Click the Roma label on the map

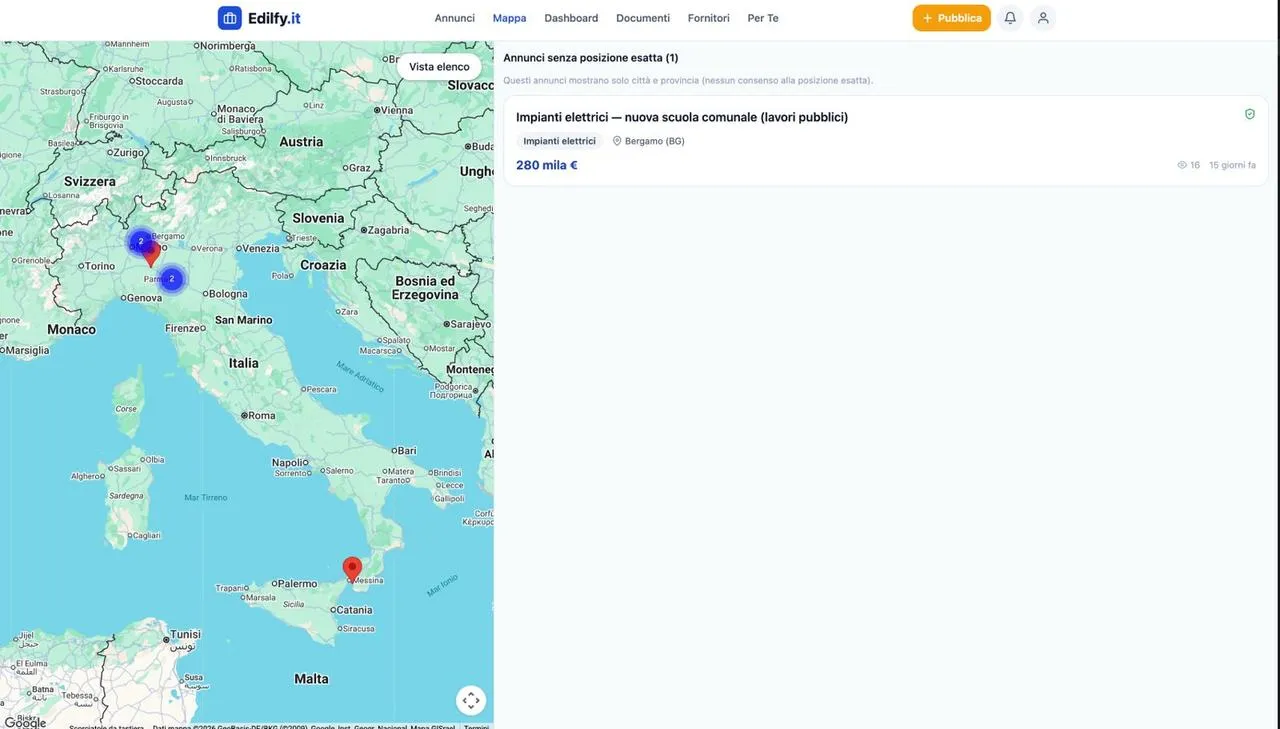261,415
